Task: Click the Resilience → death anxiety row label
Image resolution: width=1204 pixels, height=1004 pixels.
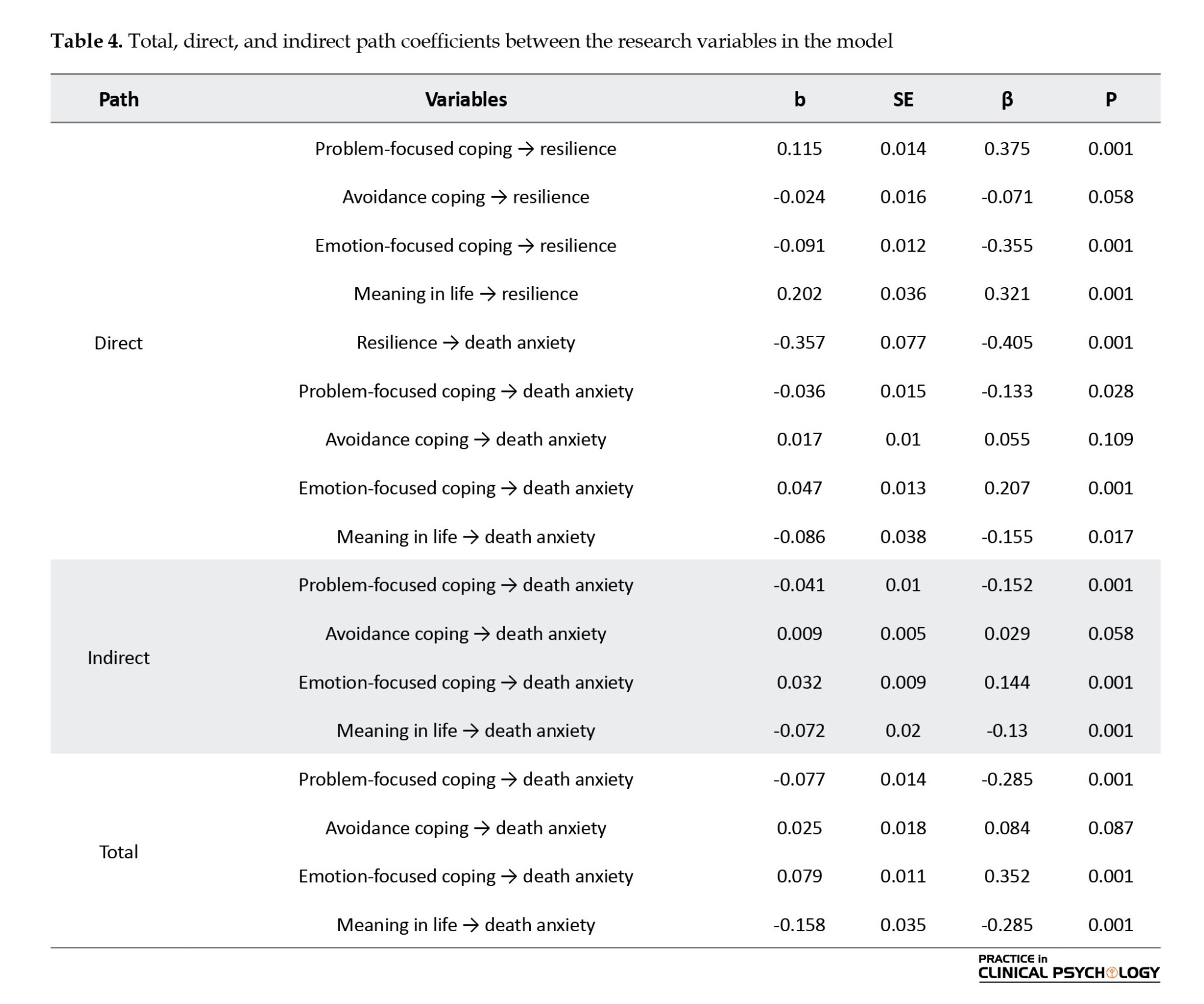Action: coord(466,342)
